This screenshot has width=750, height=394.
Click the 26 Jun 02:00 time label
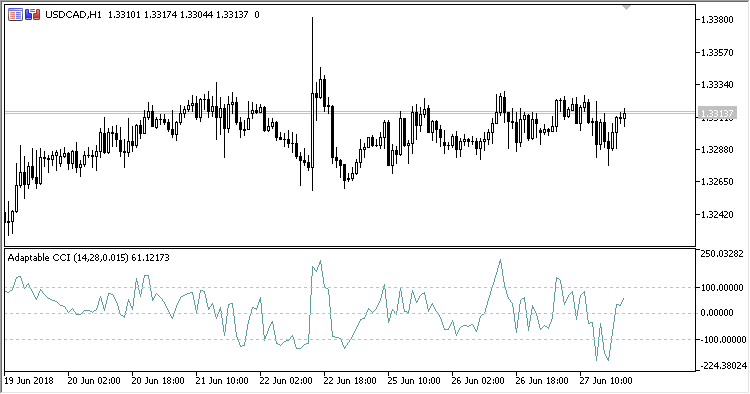pyautogui.click(x=478, y=381)
